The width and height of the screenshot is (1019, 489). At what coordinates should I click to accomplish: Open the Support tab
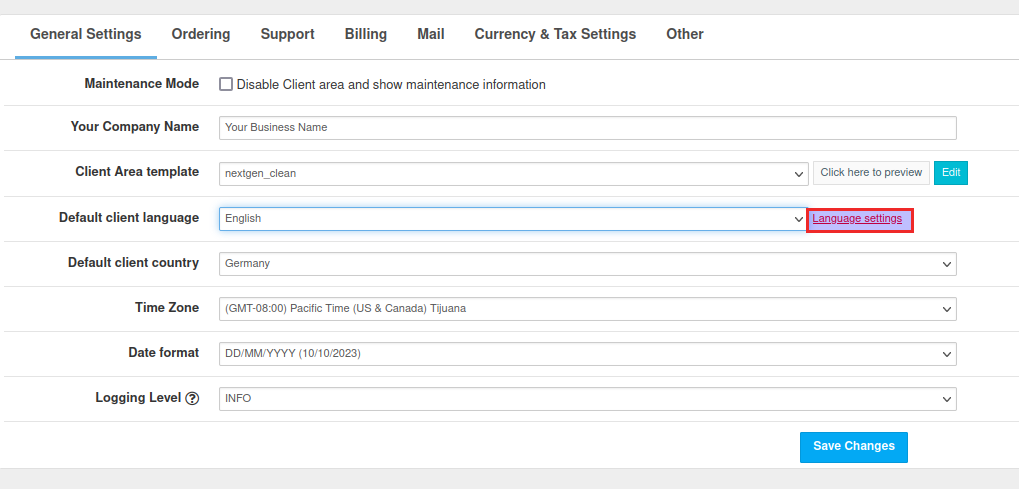click(288, 34)
